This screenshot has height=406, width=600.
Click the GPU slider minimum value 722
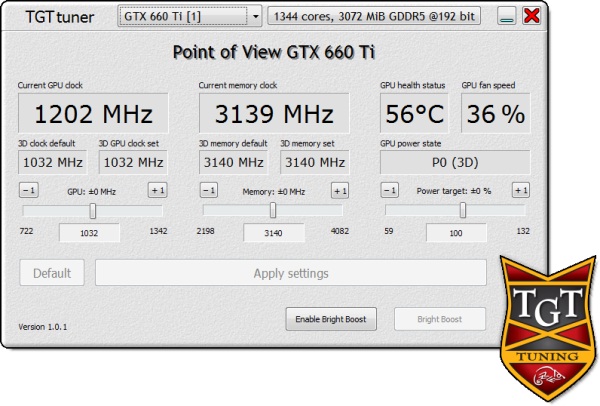(x=26, y=231)
